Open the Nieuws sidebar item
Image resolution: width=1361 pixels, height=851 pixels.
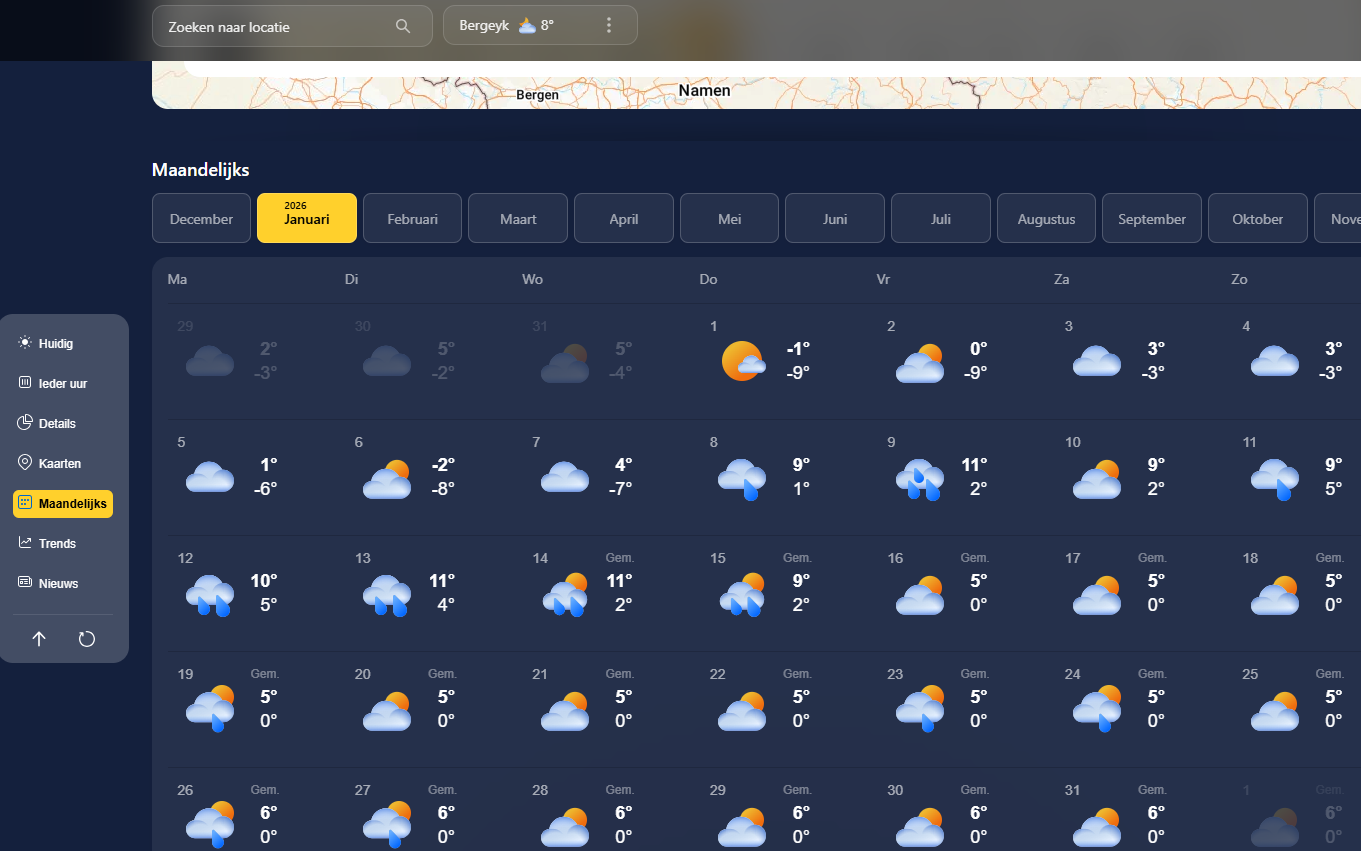tap(63, 583)
